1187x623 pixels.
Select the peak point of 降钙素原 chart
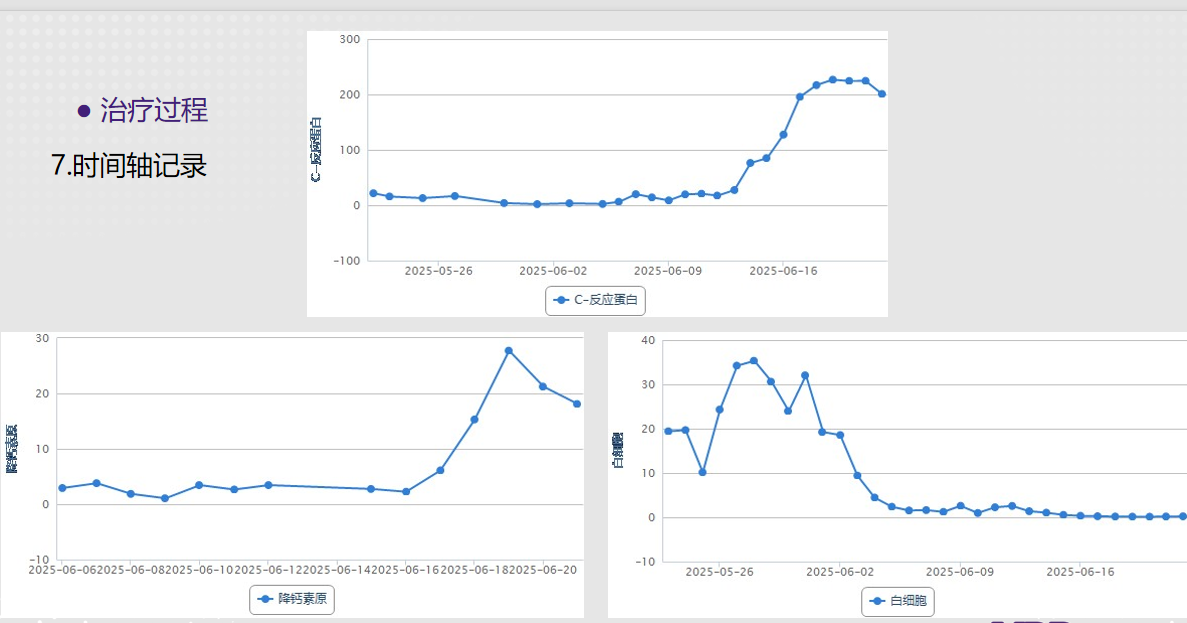point(509,351)
